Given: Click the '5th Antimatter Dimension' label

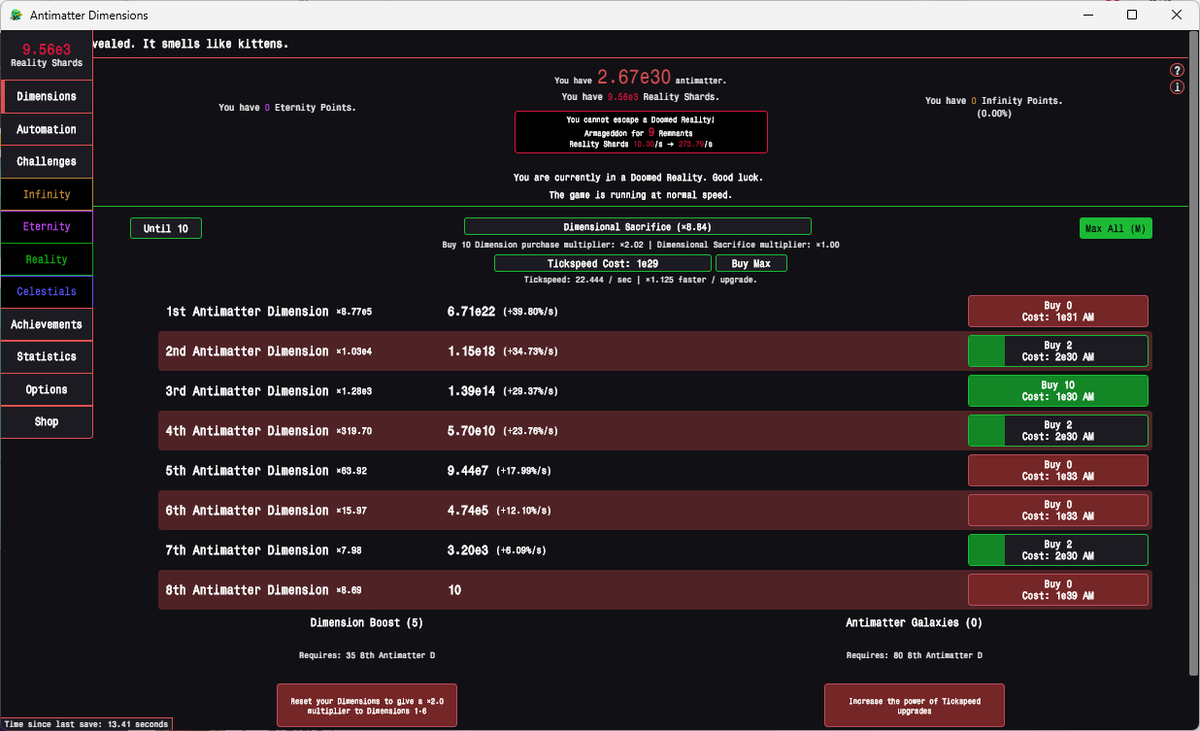Looking at the screenshot, I should (x=247, y=470).
